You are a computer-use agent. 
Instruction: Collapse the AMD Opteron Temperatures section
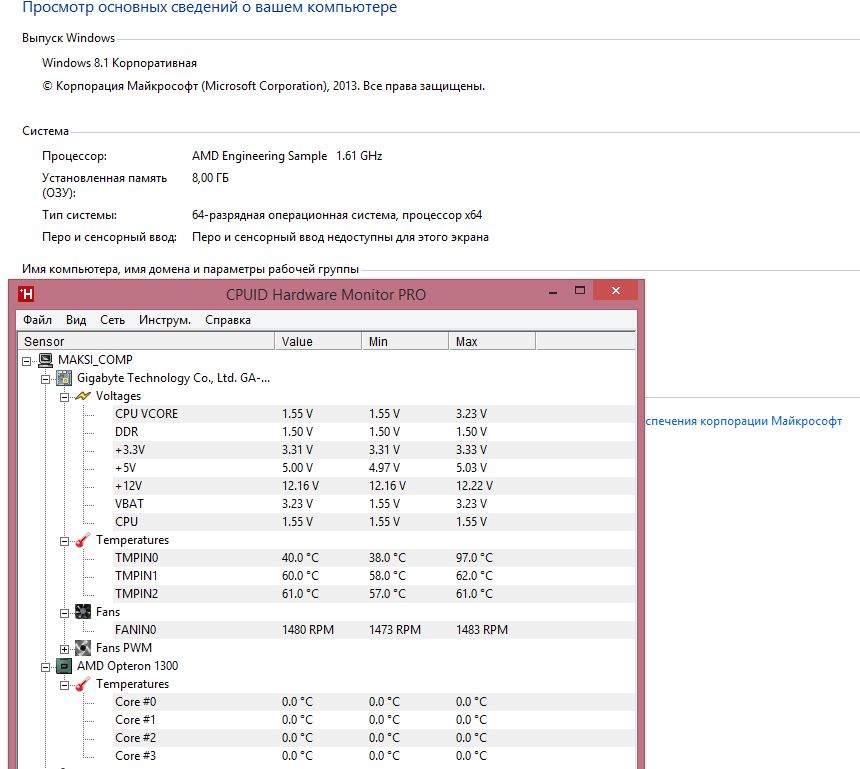(x=64, y=686)
